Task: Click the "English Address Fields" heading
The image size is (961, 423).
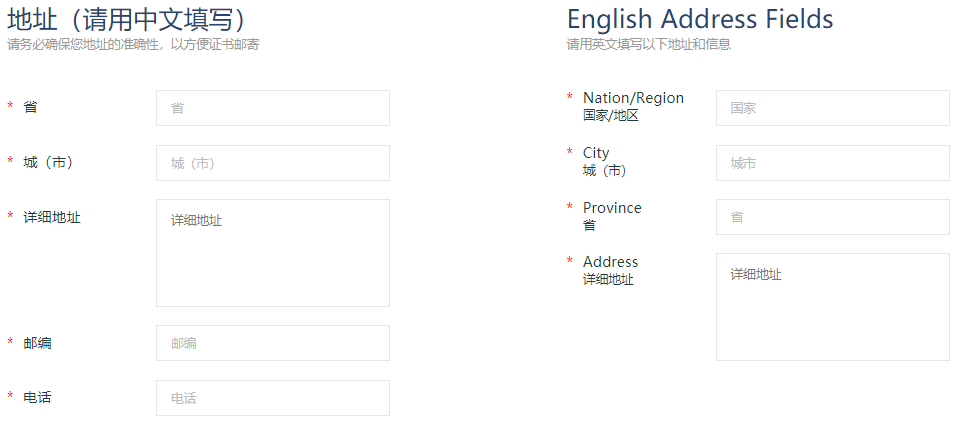Action: (700, 19)
